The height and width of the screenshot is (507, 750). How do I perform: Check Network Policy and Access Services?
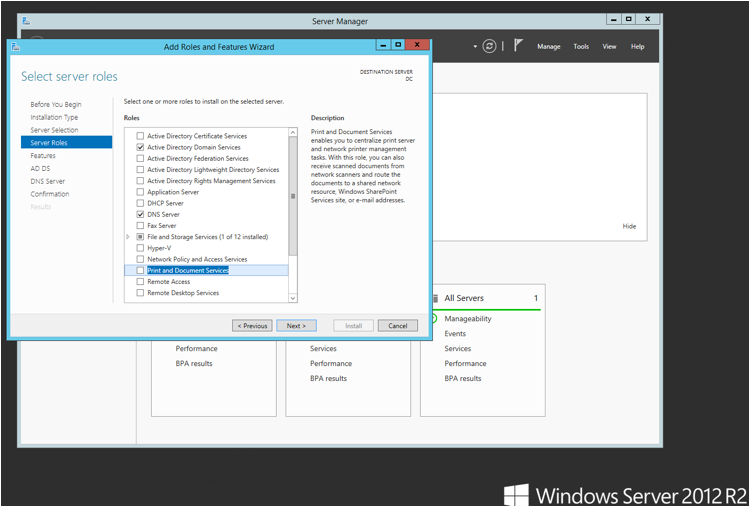(140, 259)
